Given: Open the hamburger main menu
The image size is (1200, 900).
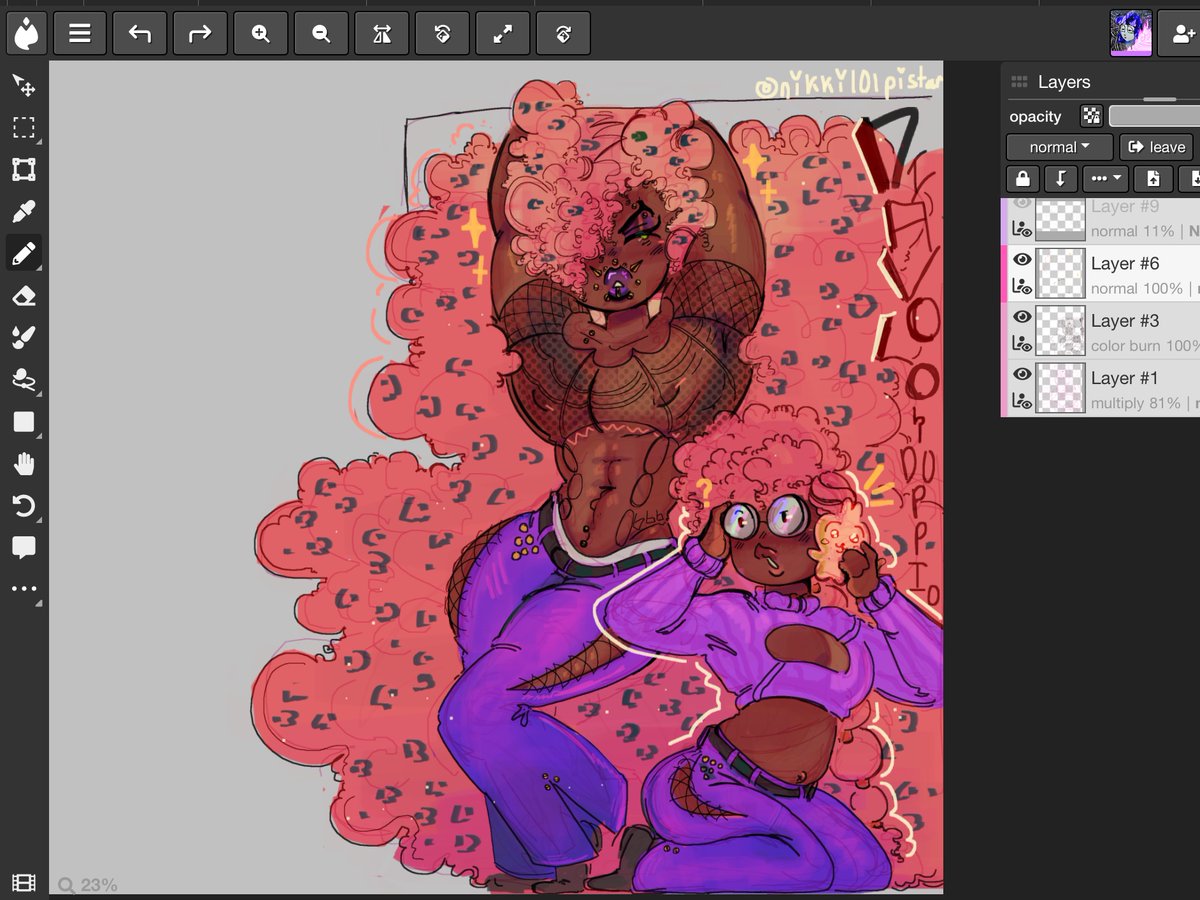Looking at the screenshot, I should tap(80, 33).
